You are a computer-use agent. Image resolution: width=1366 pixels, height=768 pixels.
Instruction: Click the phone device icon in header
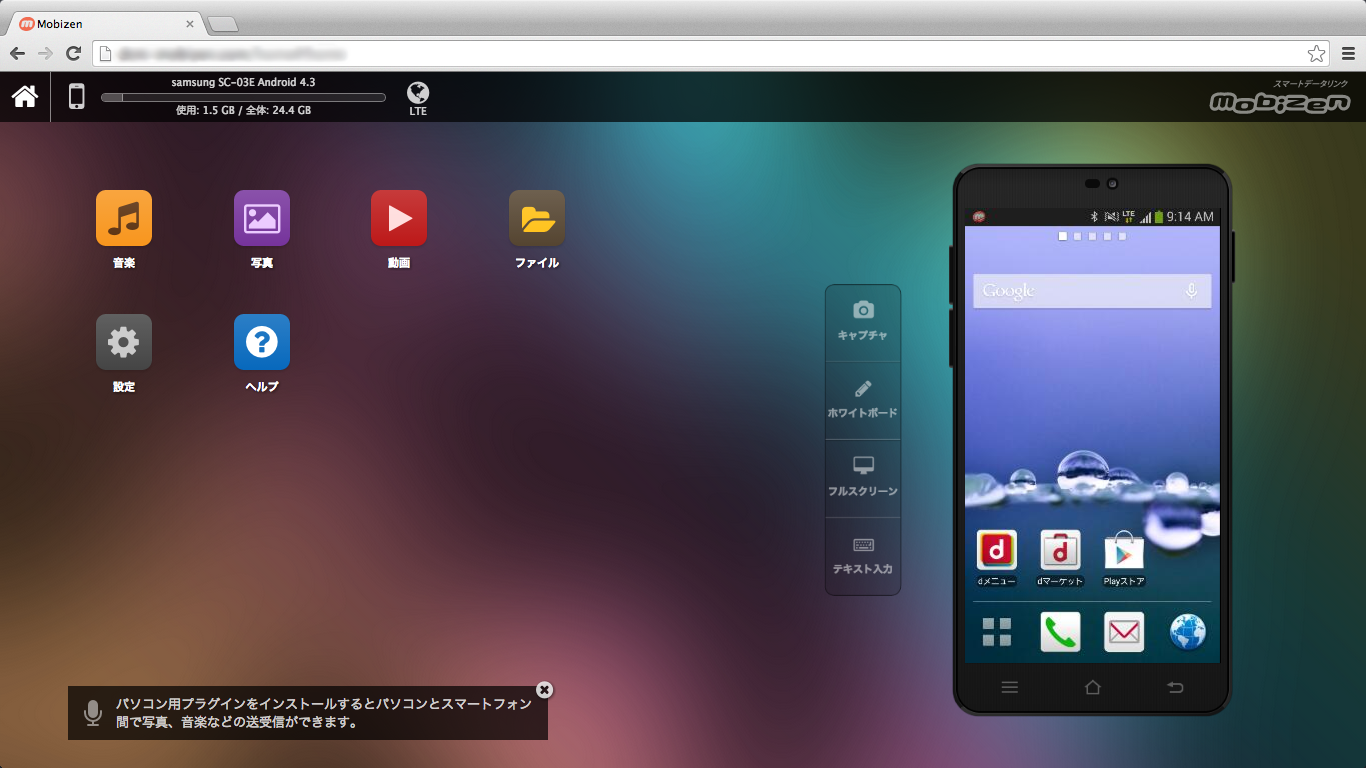pyautogui.click(x=76, y=96)
